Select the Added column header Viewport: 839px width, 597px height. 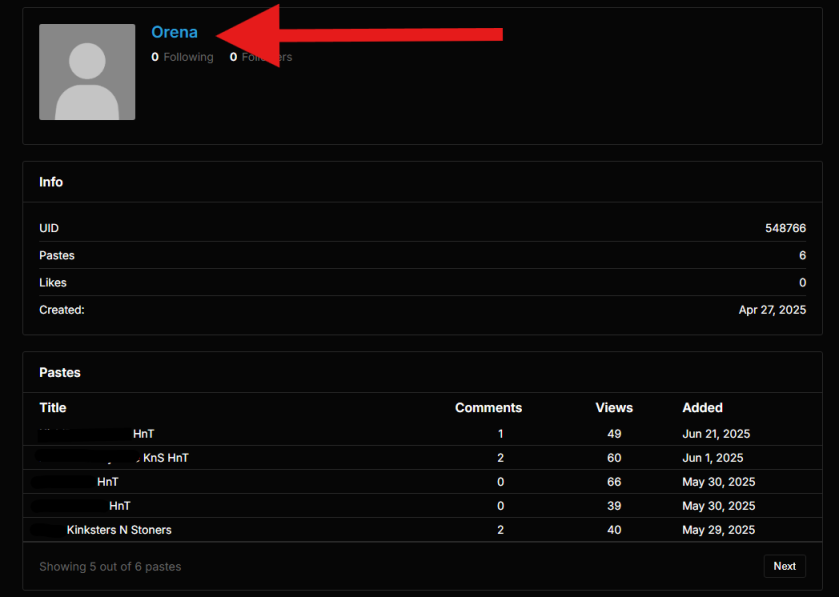point(702,408)
